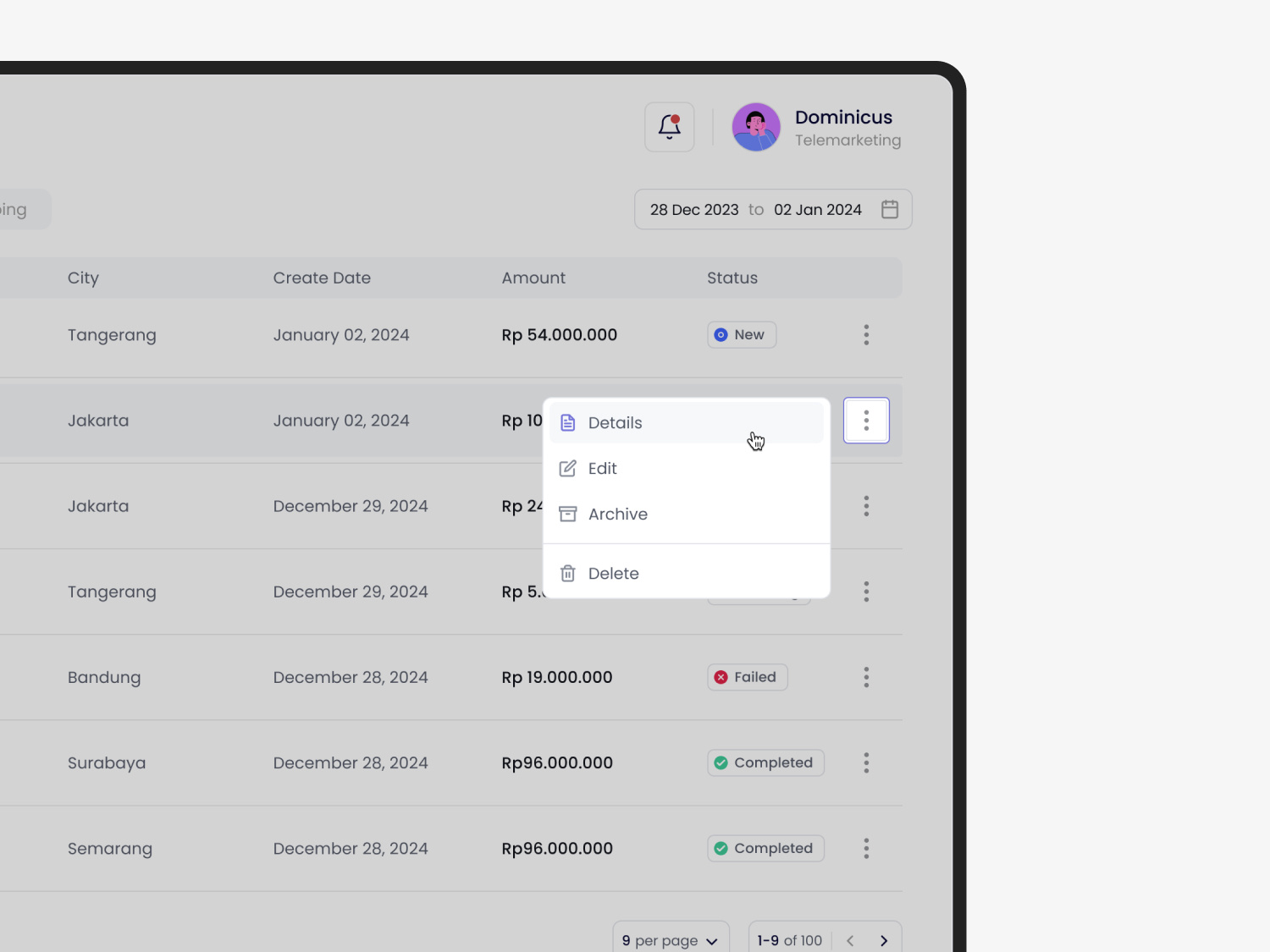This screenshot has width=1270, height=952.
Task: Click the end date '02 Jan 2024'
Action: point(818,209)
